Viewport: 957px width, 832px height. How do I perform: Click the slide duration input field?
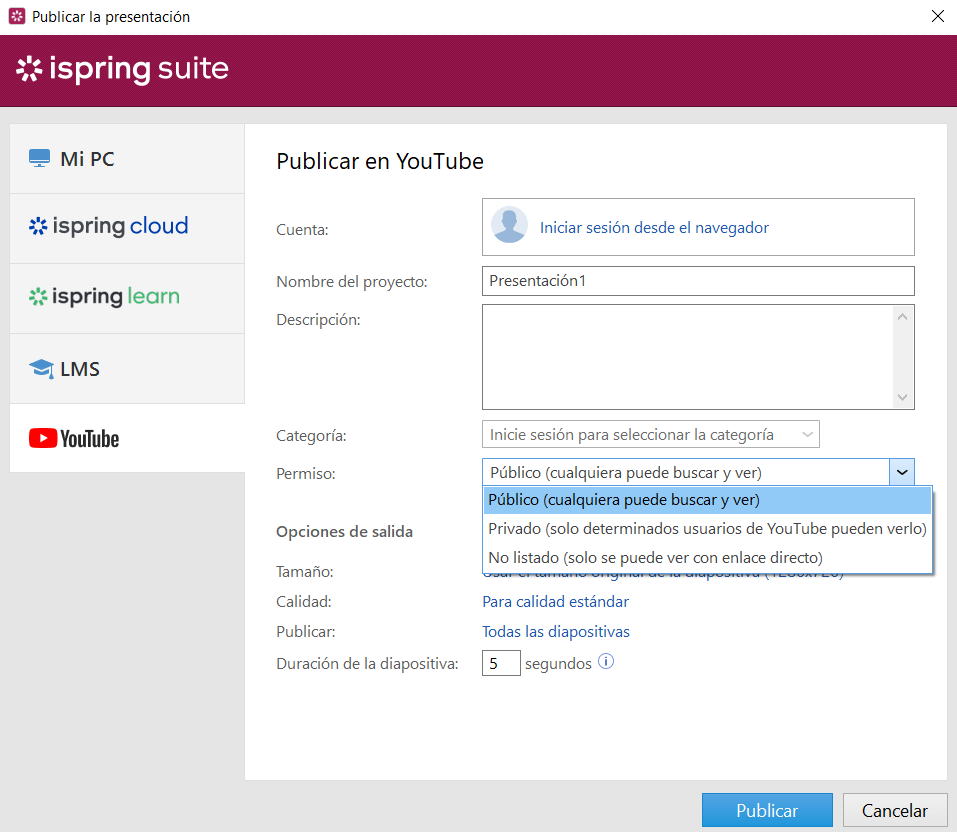(x=501, y=662)
